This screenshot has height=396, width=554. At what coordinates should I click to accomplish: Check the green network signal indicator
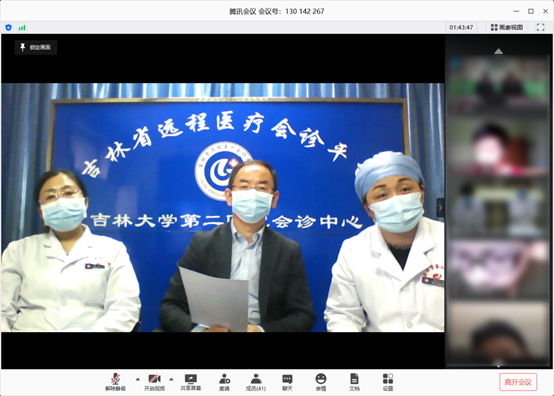pyautogui.click(x=22, y=27)
